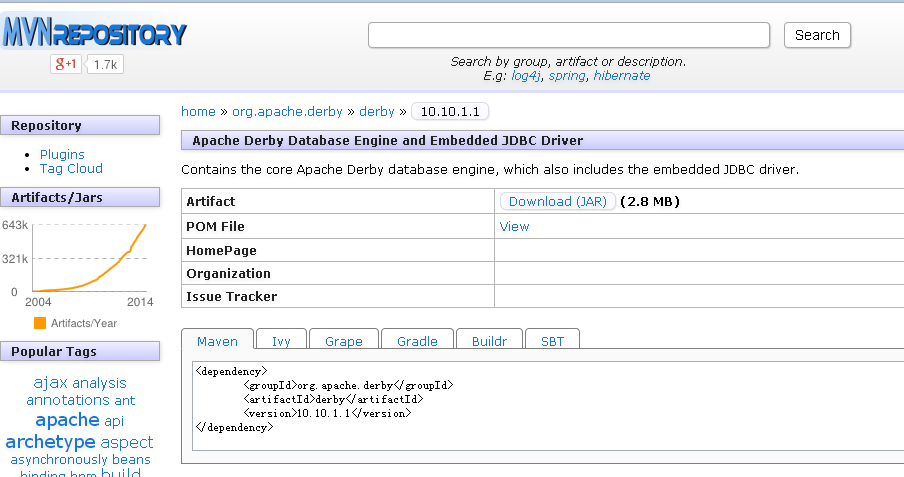Screen dimensions: 904x477
Task: Click the (2.8 MB) file size text
Action: coord(650,201)
